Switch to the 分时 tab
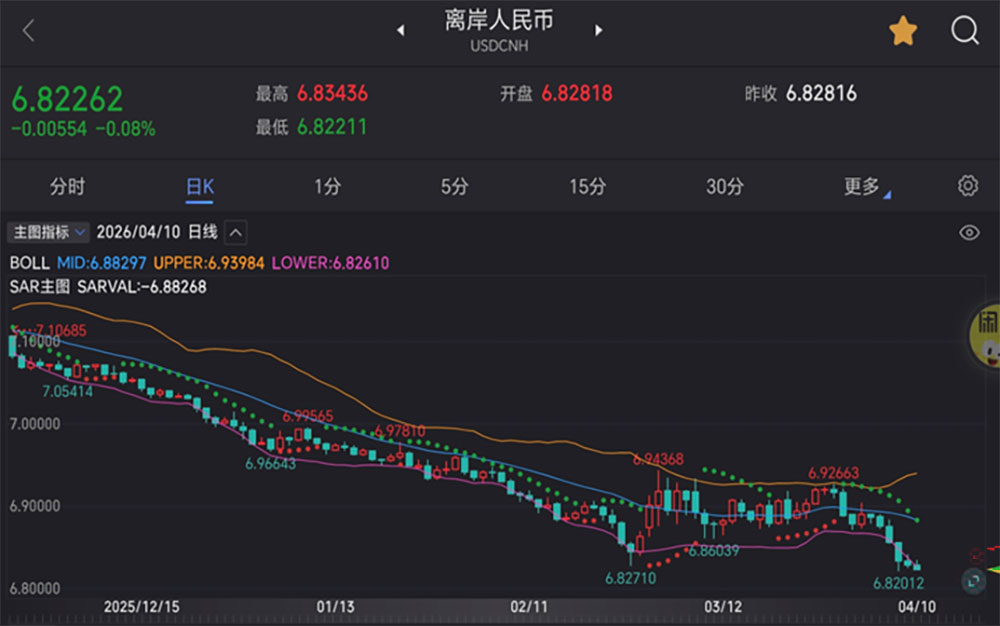Screen dimensions: 1000x626 click(x=68, y=187)
